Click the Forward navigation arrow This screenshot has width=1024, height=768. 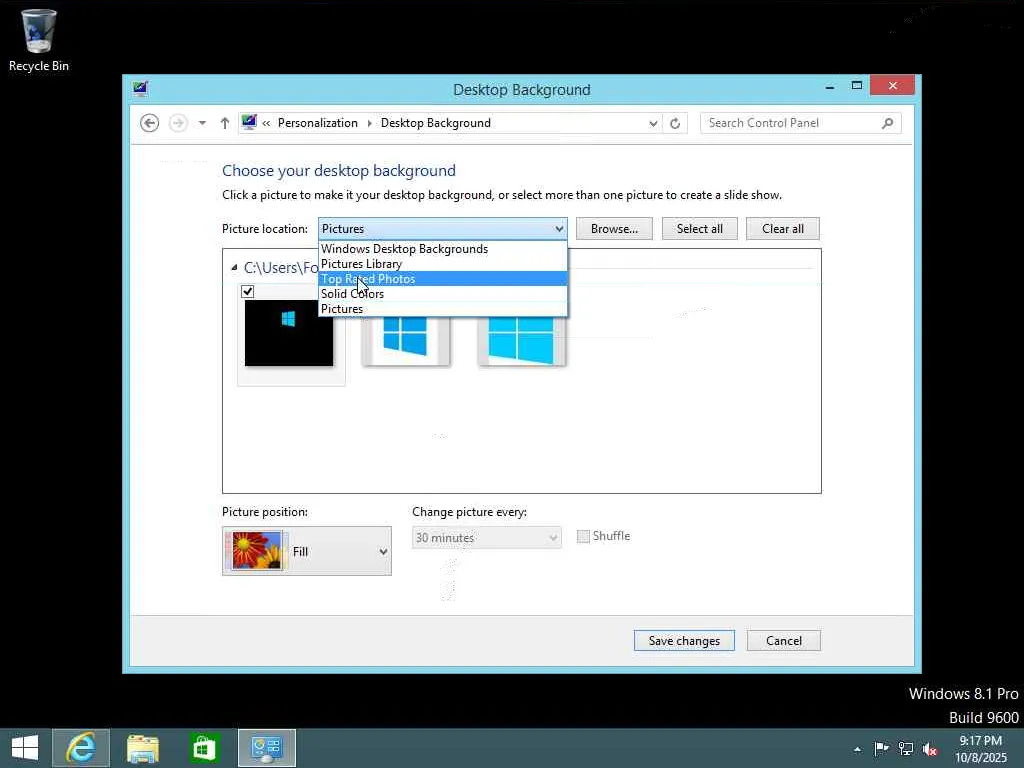(178, 123)
